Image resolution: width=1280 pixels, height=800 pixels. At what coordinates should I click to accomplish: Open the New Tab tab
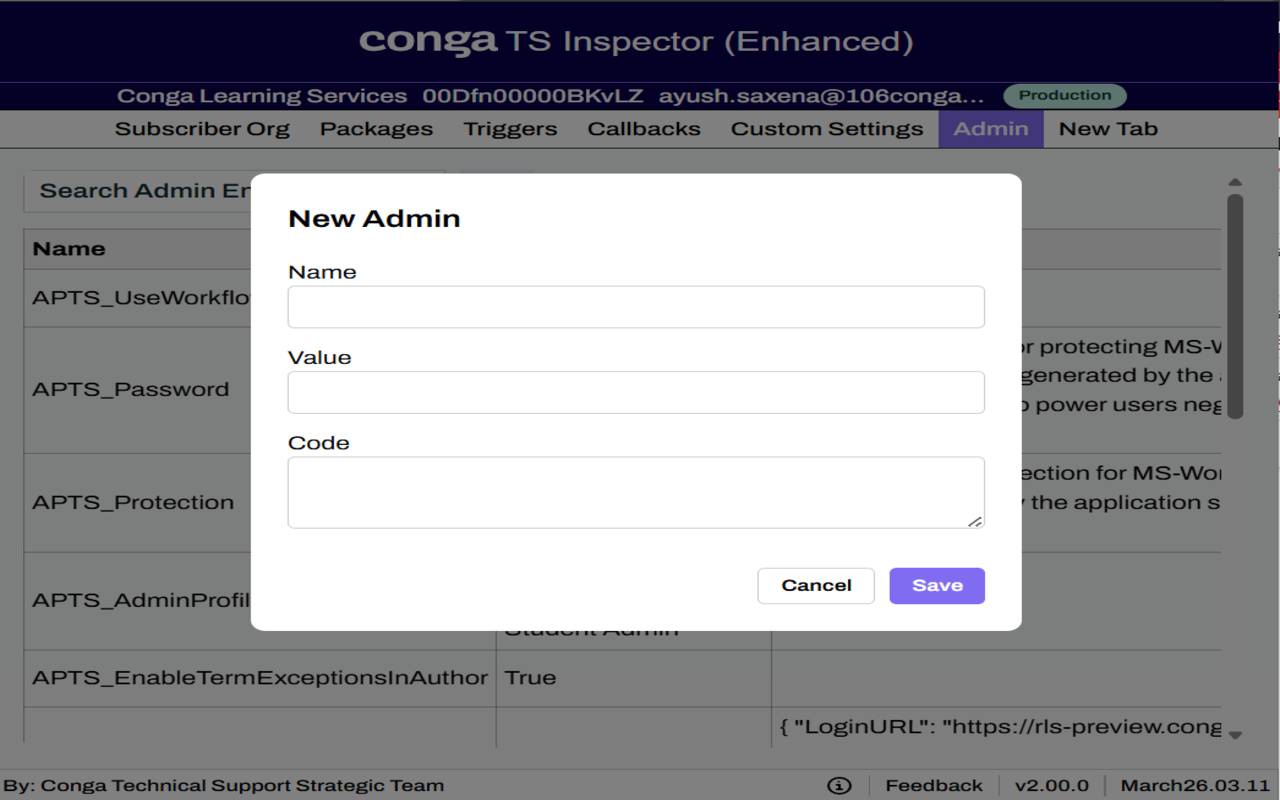(x=1108, y=129)
